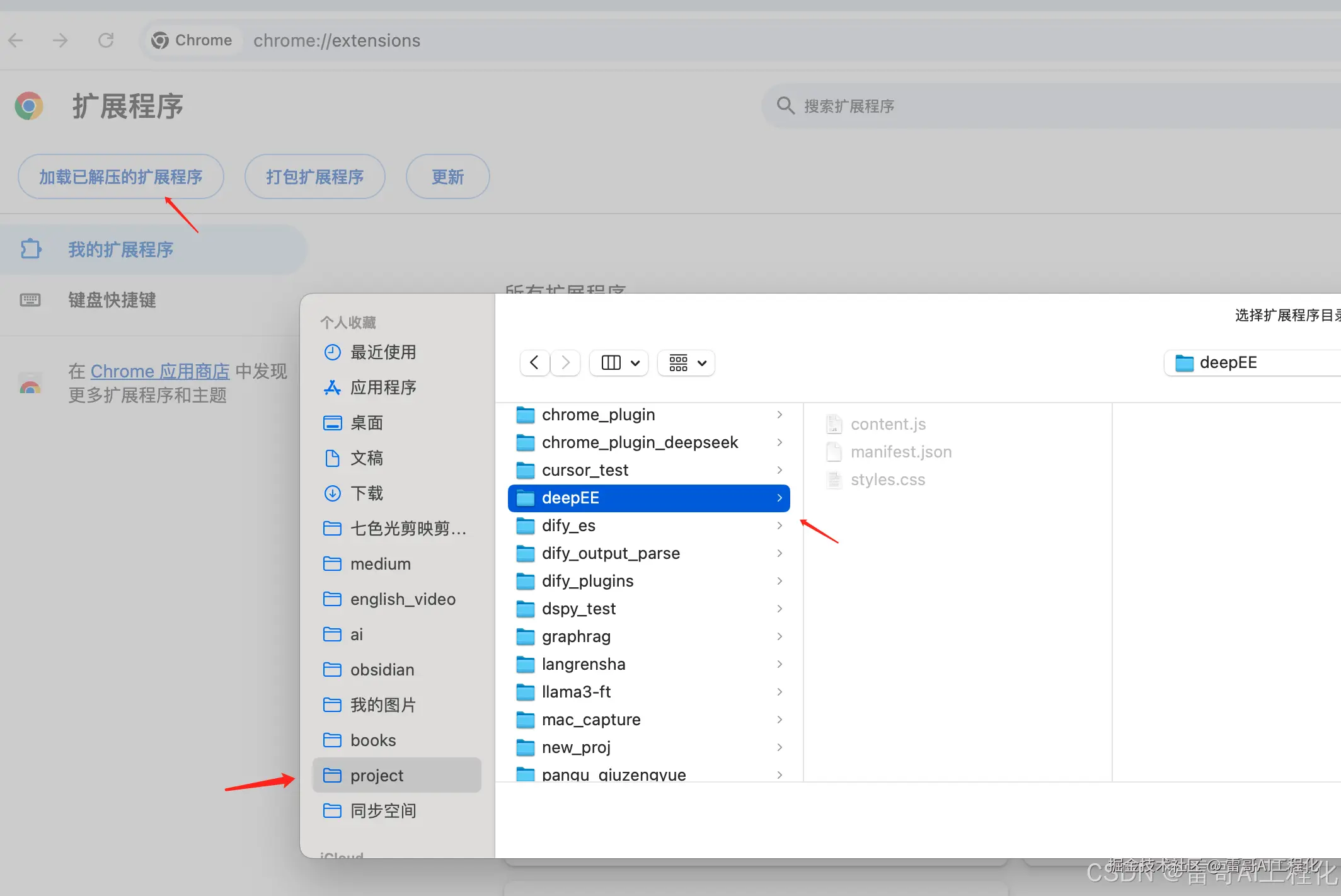Select the ai favorite folder

click(397, 635)
